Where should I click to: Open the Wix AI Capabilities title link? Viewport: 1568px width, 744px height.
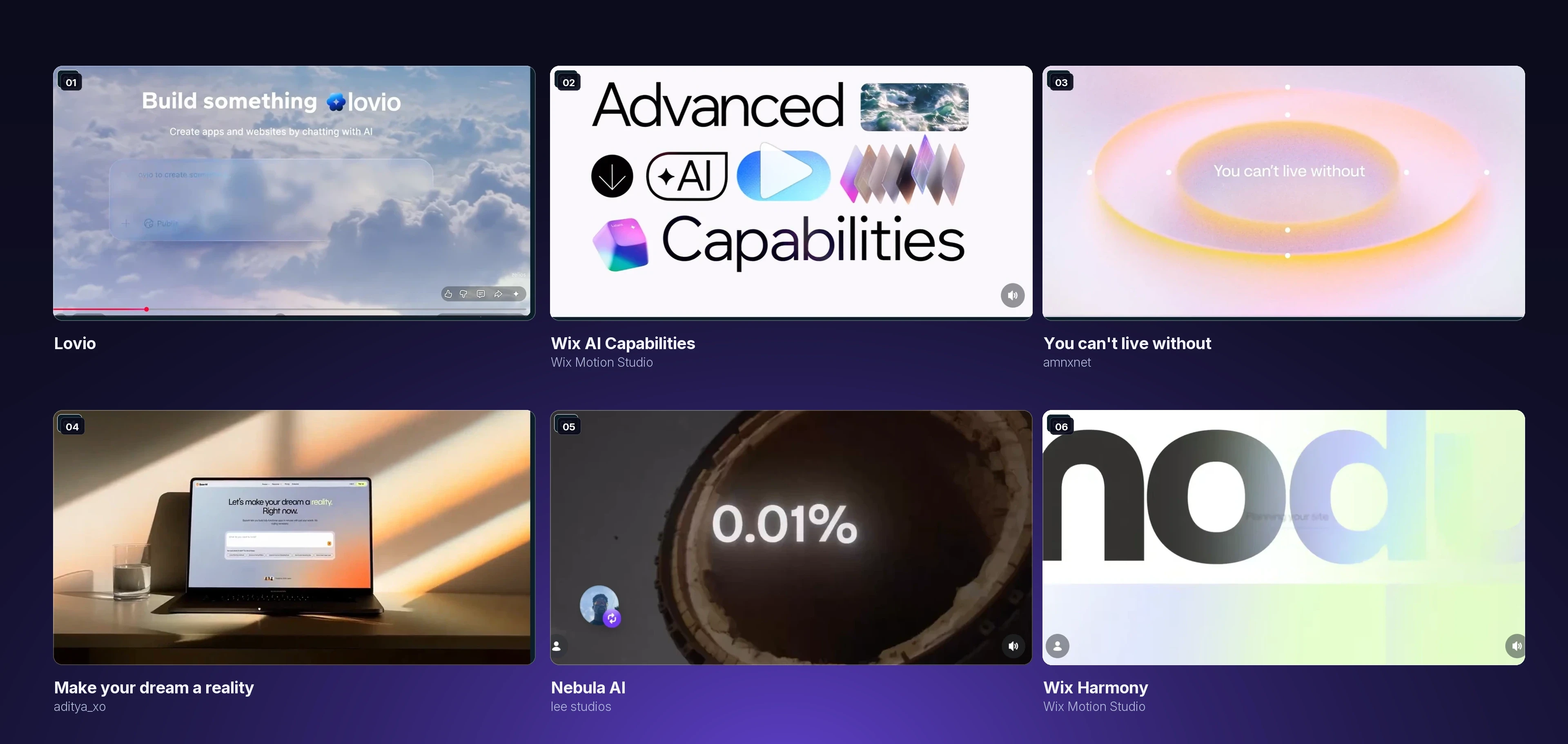pyautogui.click(x=623, y=343)
